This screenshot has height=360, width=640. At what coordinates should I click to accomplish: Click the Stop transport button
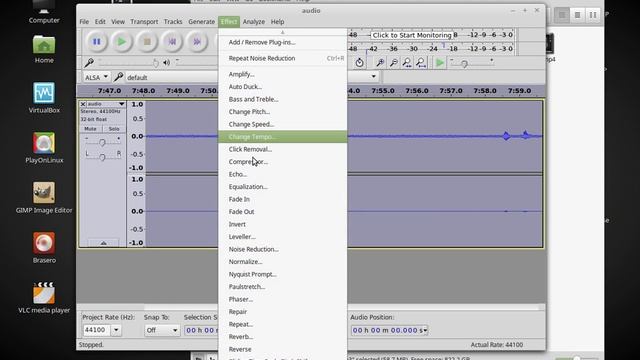[x=147, y=42]
